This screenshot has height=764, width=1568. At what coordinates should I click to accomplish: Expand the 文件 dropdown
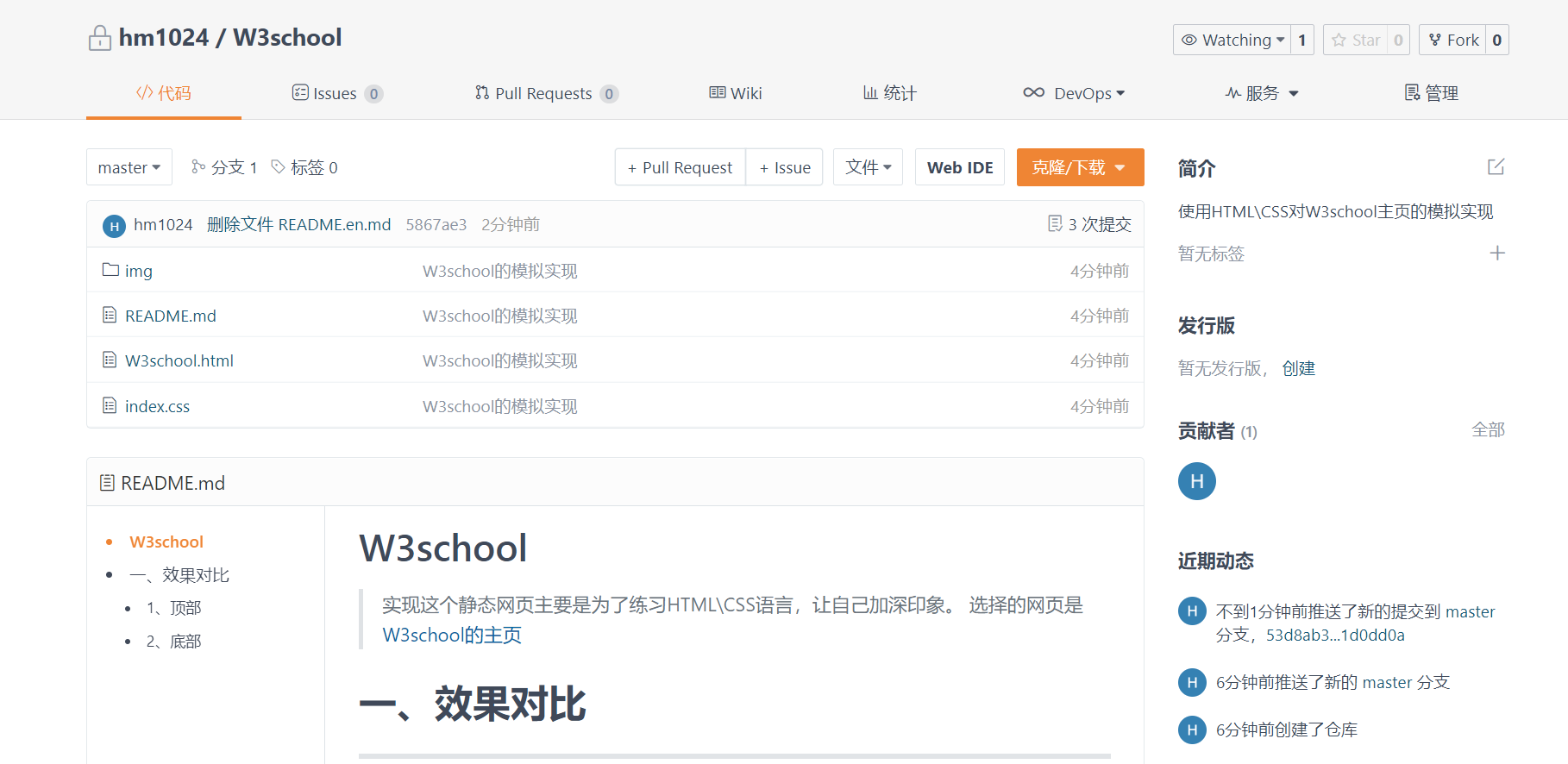pos(868,167)
